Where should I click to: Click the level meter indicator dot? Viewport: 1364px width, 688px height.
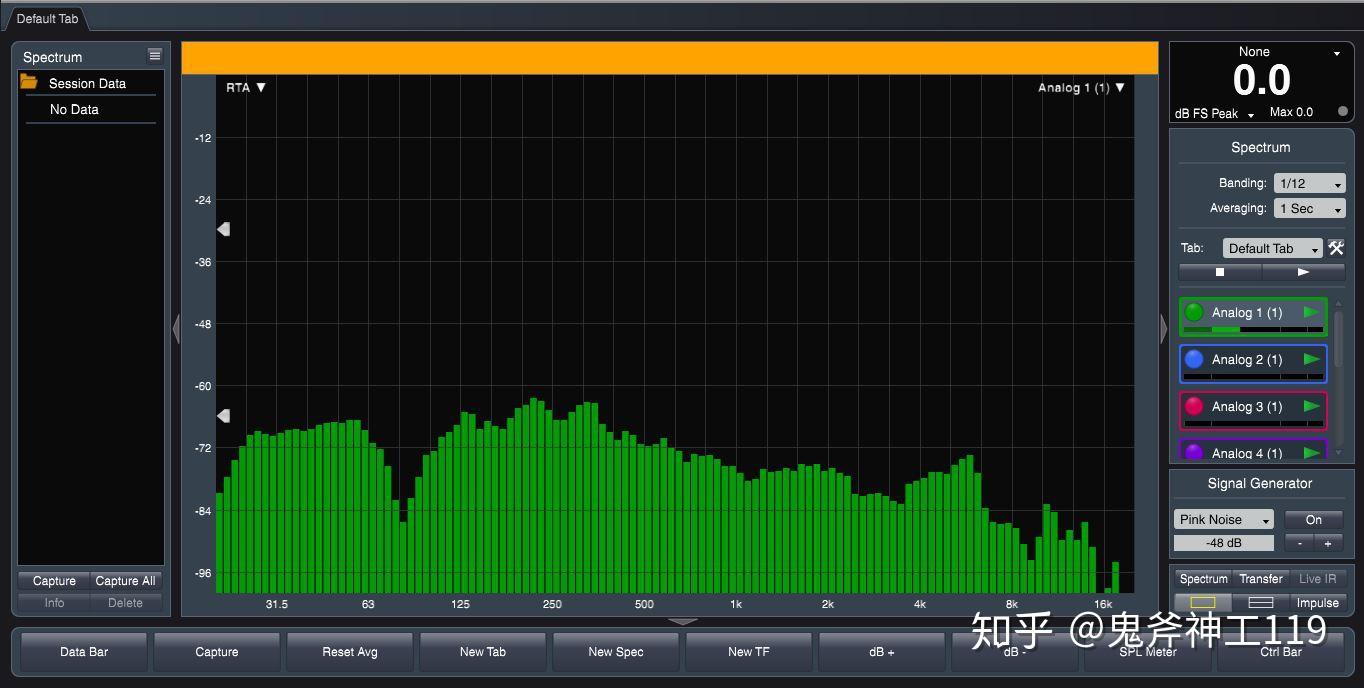(1342, 112)
